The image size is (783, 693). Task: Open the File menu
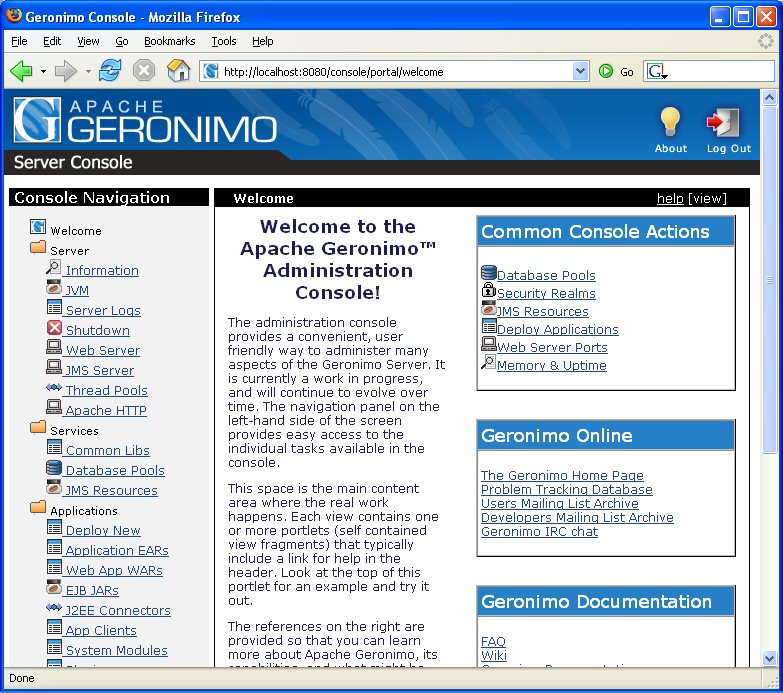[x=19, y=41]
